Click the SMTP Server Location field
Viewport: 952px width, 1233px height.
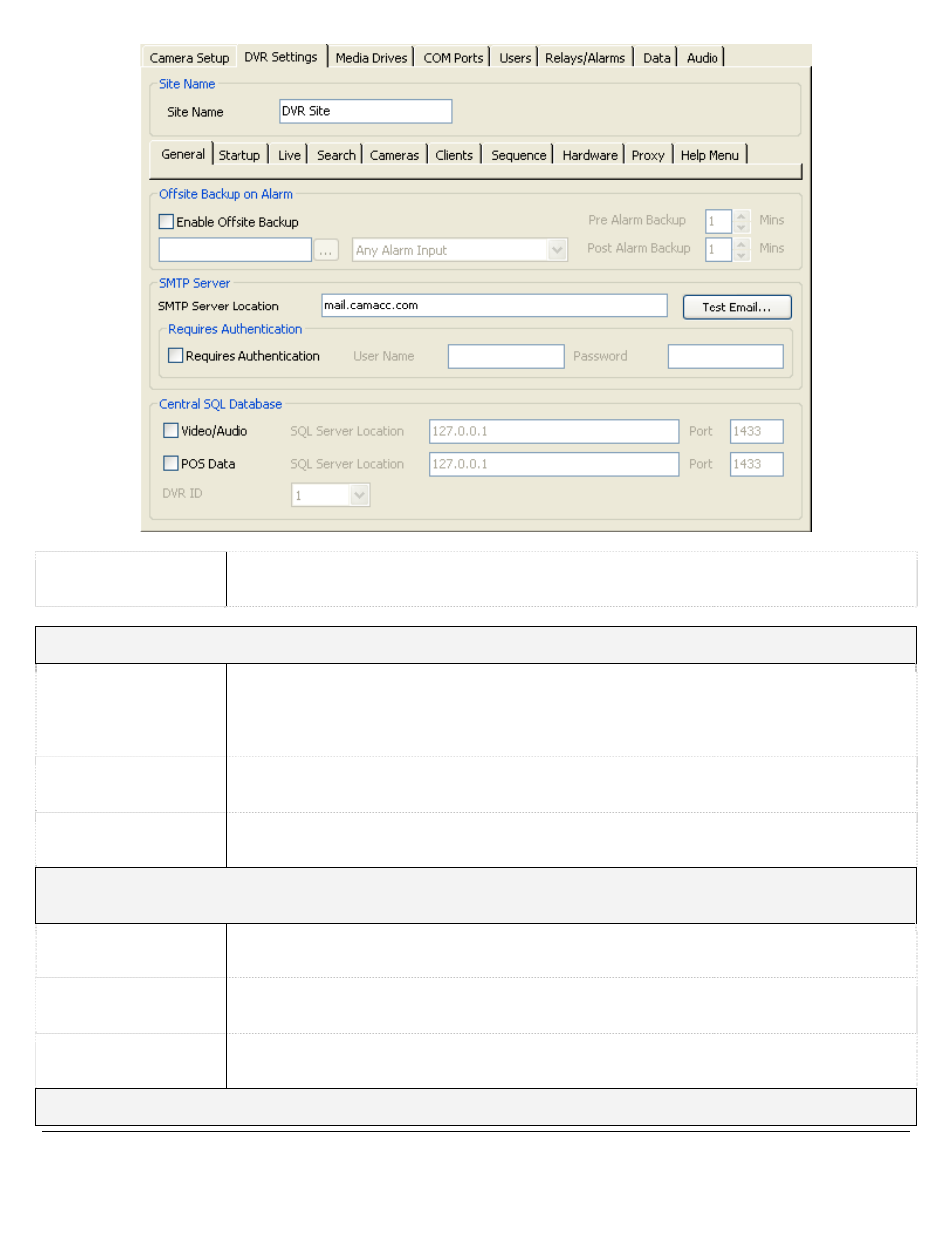coord(494,306)
